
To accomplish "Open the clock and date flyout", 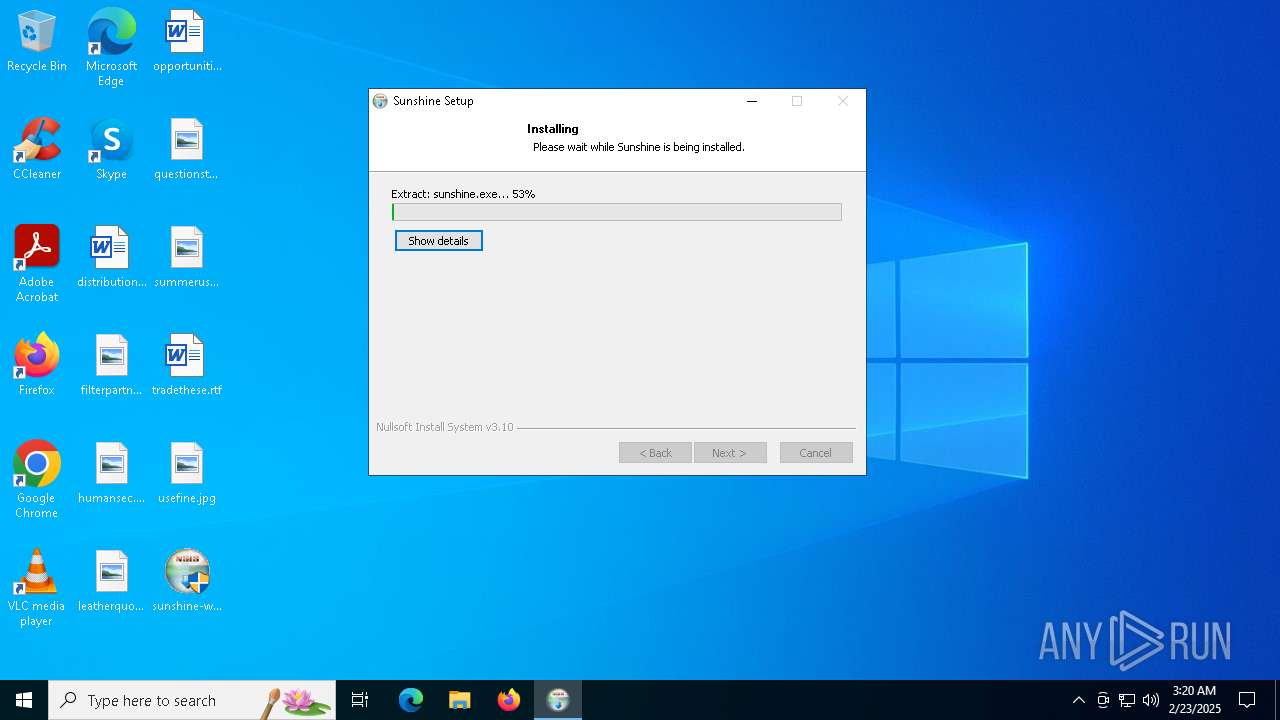I will (x=1194, y=700).
